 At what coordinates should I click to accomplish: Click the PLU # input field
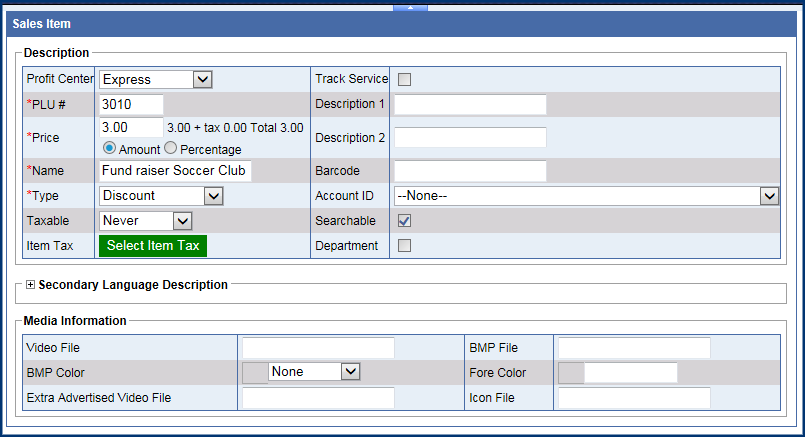[x=131, y=104]
